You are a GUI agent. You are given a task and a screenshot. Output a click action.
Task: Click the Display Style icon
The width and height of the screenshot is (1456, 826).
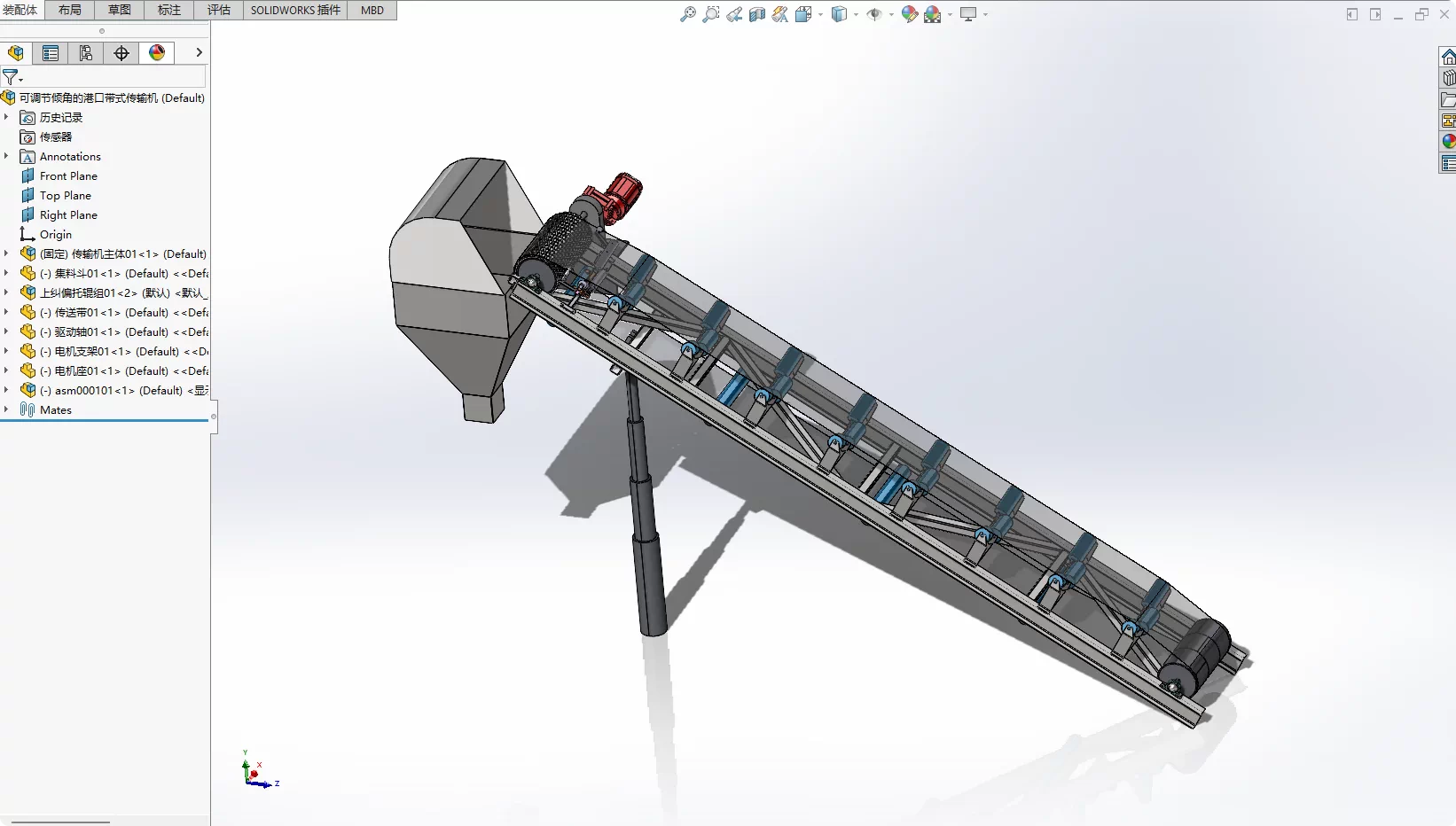839,14
